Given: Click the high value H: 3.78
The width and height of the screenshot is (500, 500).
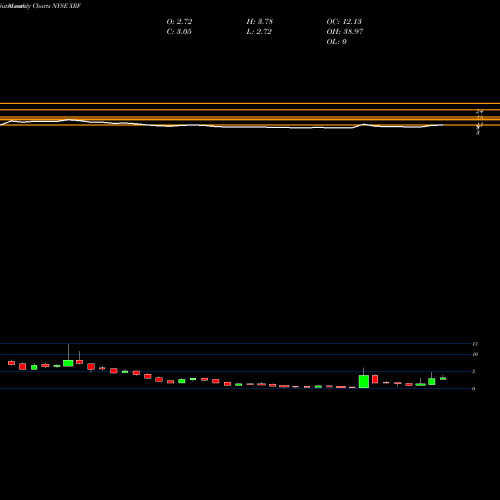Looking at the screenshot, I should pos(260,21).
